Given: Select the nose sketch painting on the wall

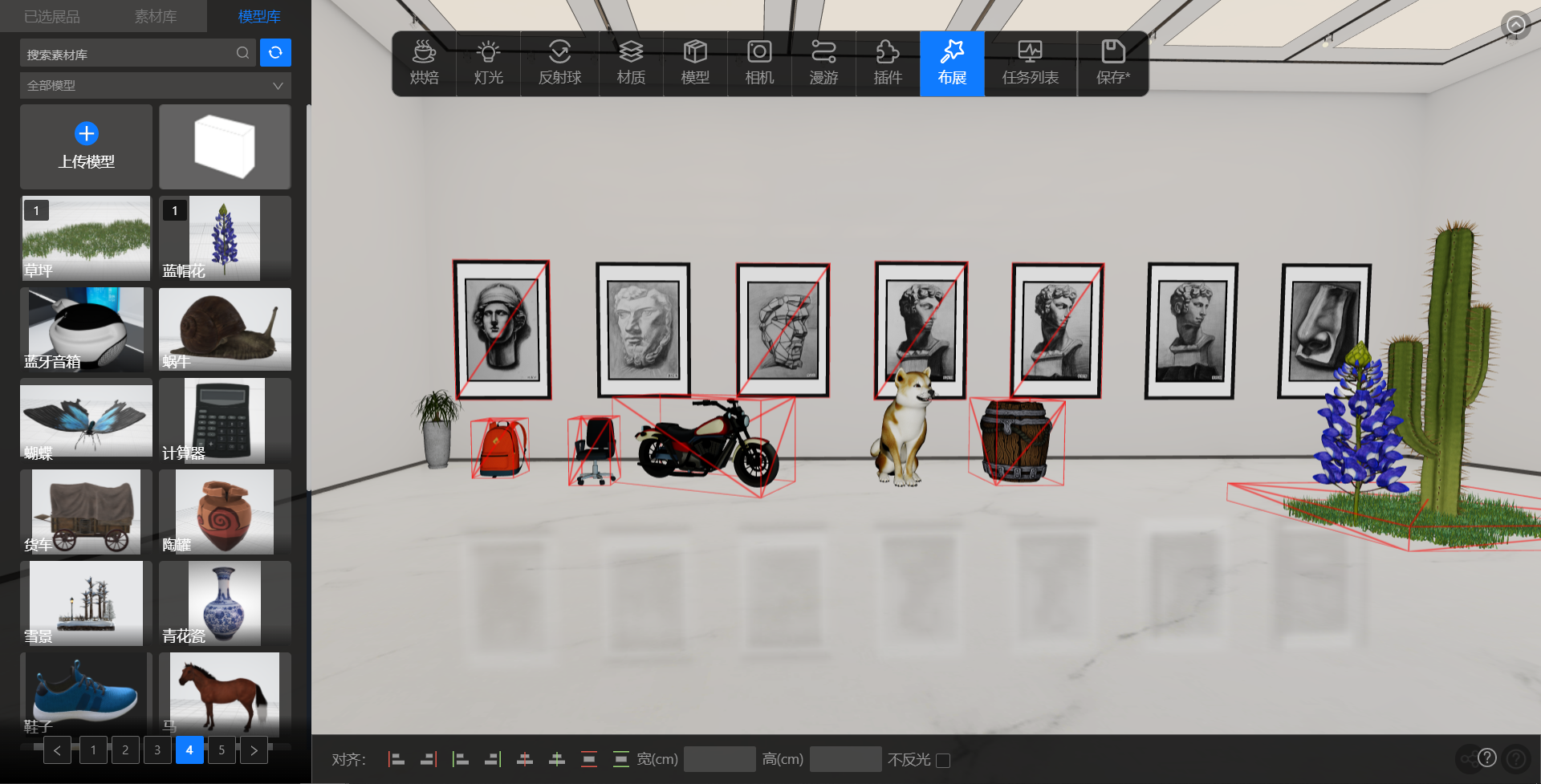Looking at the screenshot, I should coord(1324,331).
